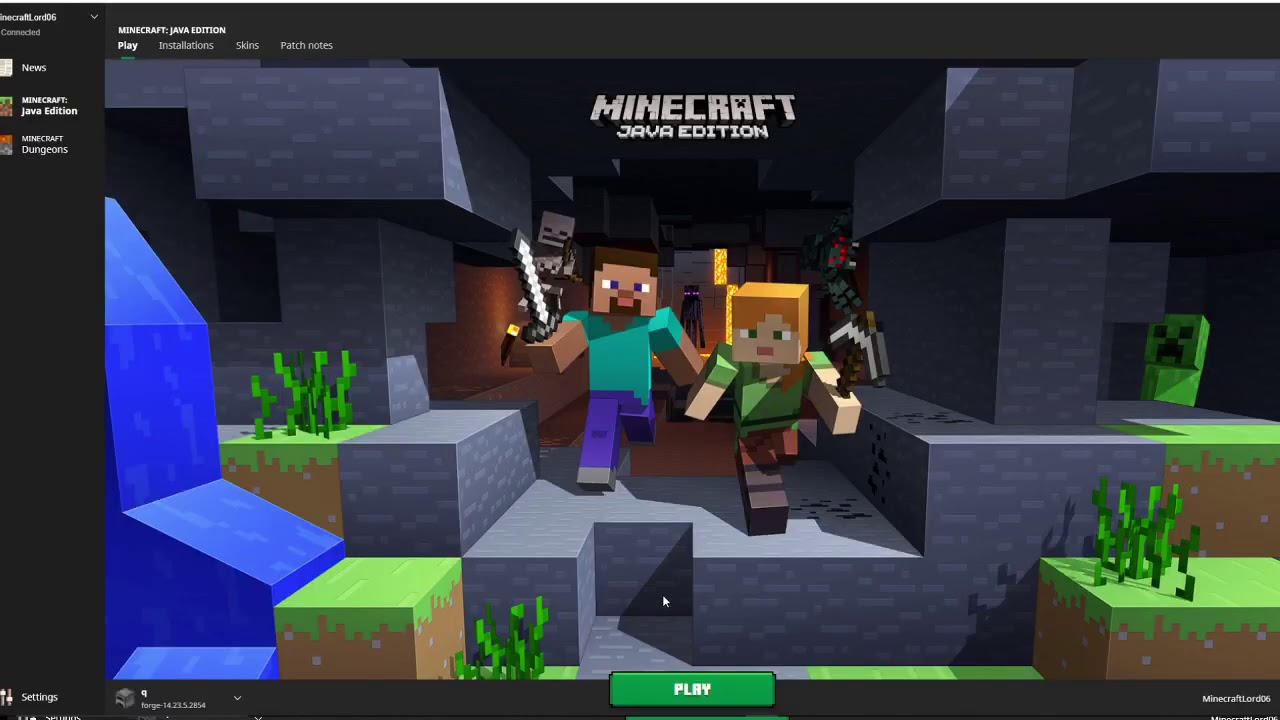Switch to the Play tab
The height and width of the screenshot is (720, 1280).
[x=127, y=45]
